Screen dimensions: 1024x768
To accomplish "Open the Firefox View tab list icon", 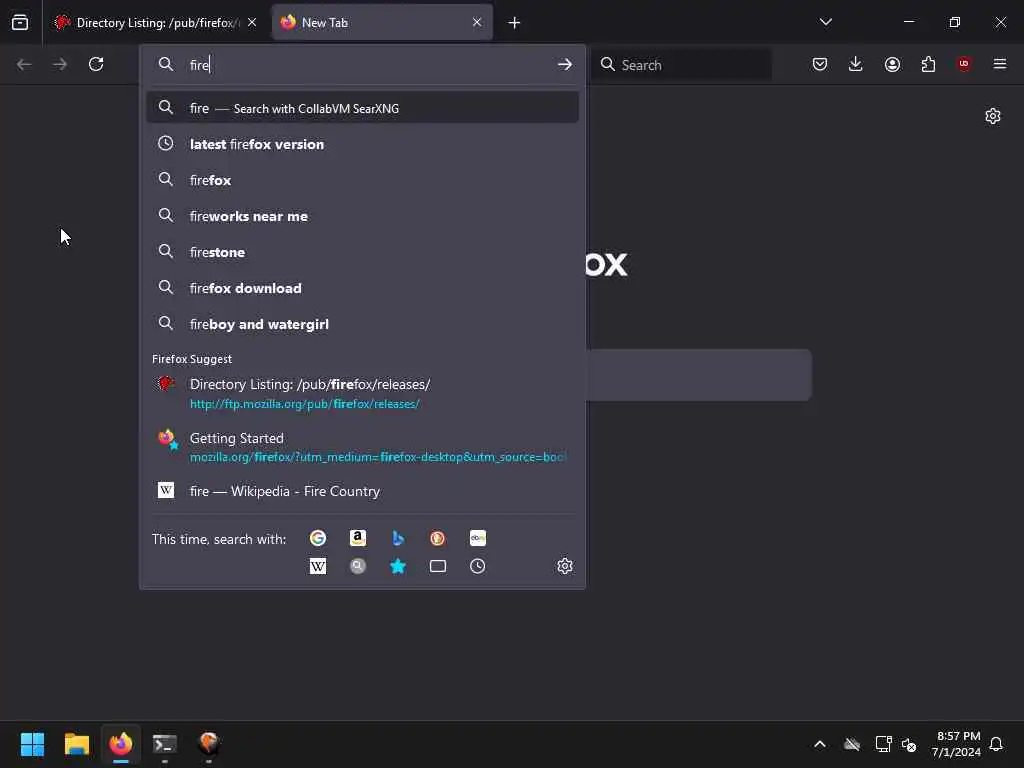I will [x=20, y=23].
